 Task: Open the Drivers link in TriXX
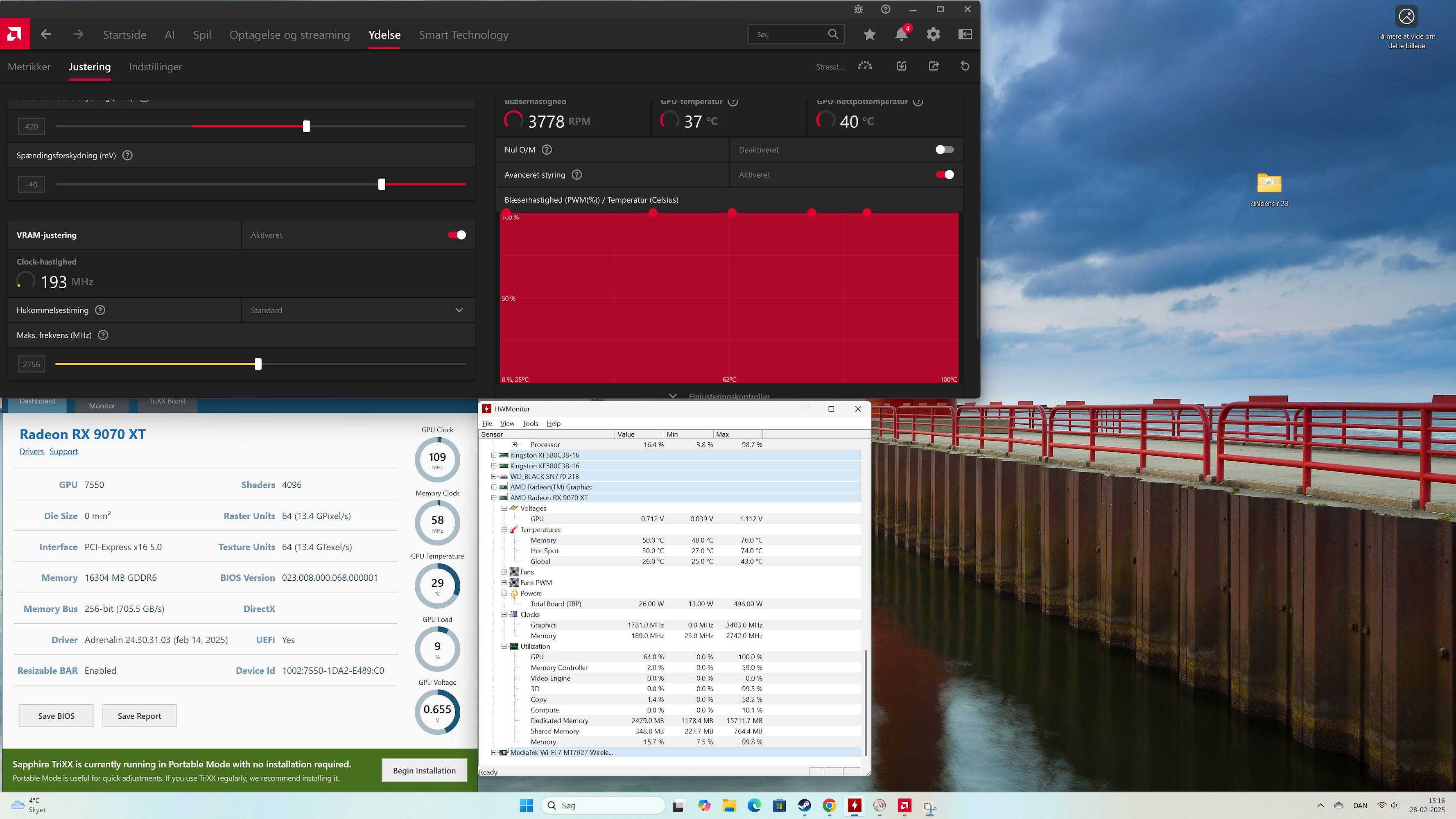click(32, 452)
